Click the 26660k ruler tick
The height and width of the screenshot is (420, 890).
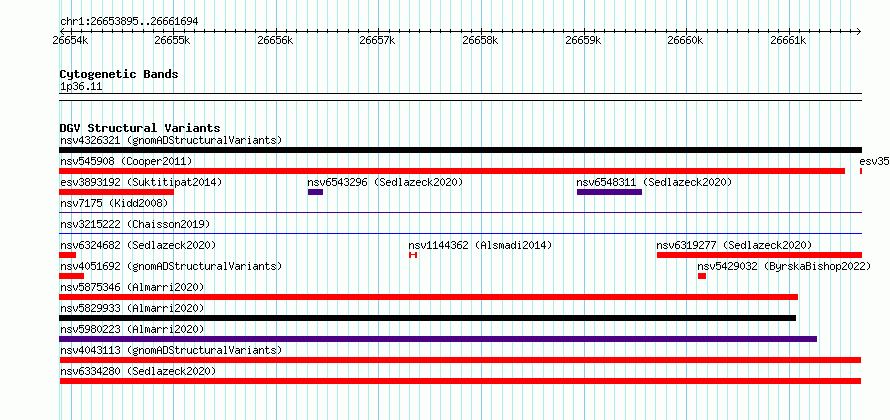pos(686,40)
